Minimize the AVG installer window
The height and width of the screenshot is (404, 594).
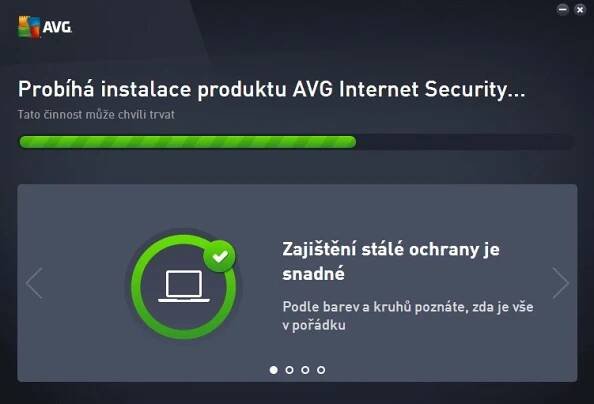point(563,9)
